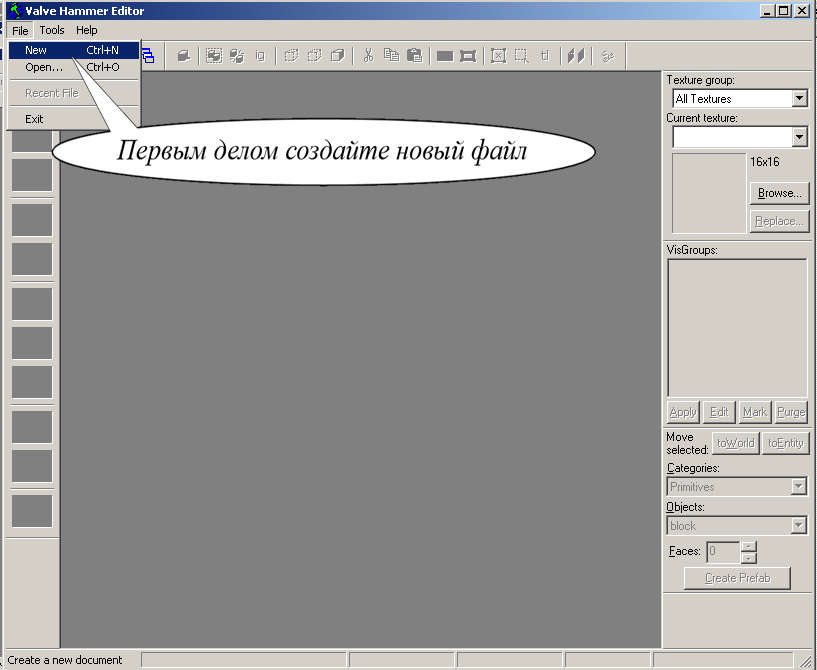The width and height of the screenshot is (817, 670).
Task: Click inside the VisGroups list box
Action: pos(737,328)
